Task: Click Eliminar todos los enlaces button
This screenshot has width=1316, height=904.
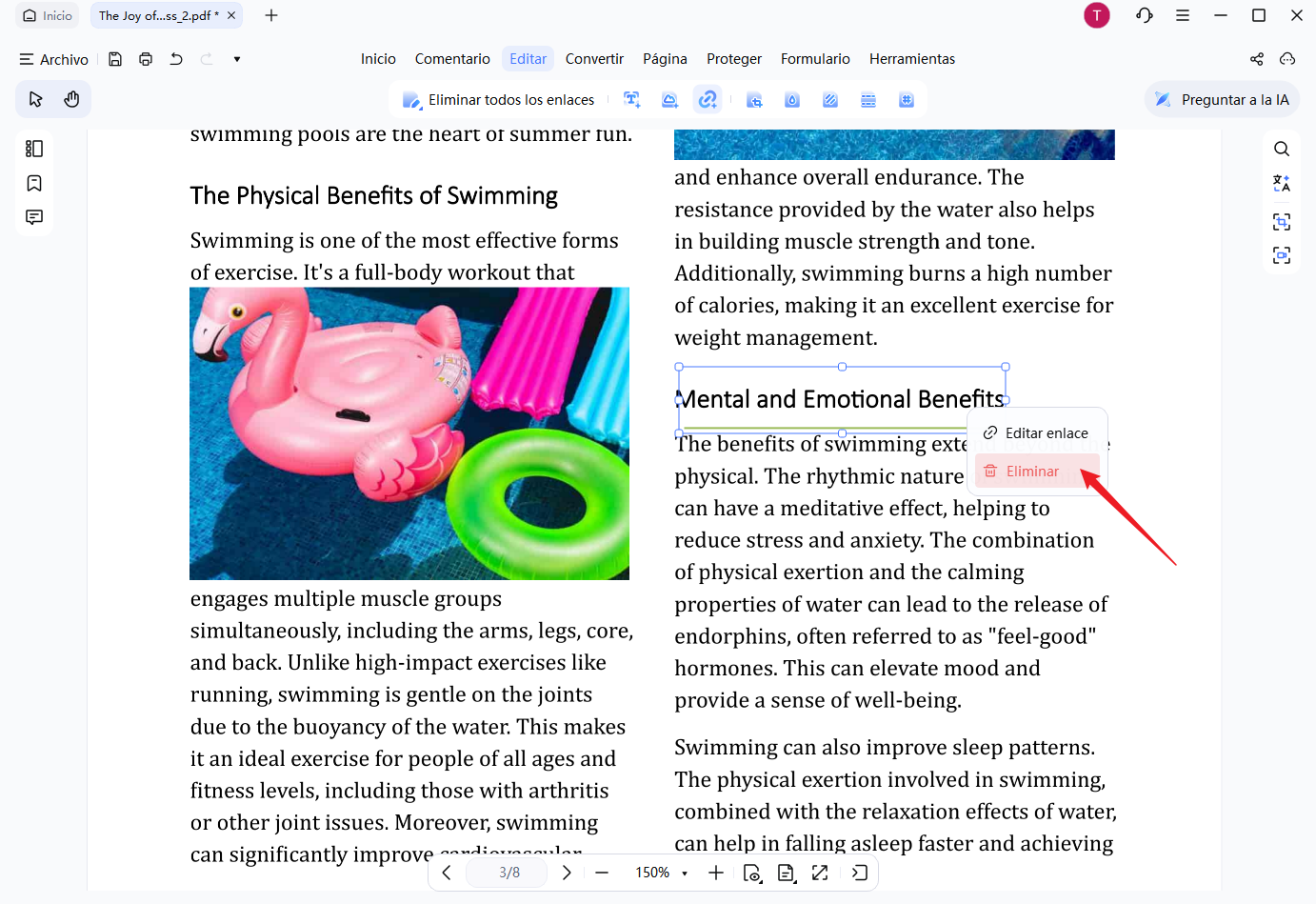Action: click(499, 99)
